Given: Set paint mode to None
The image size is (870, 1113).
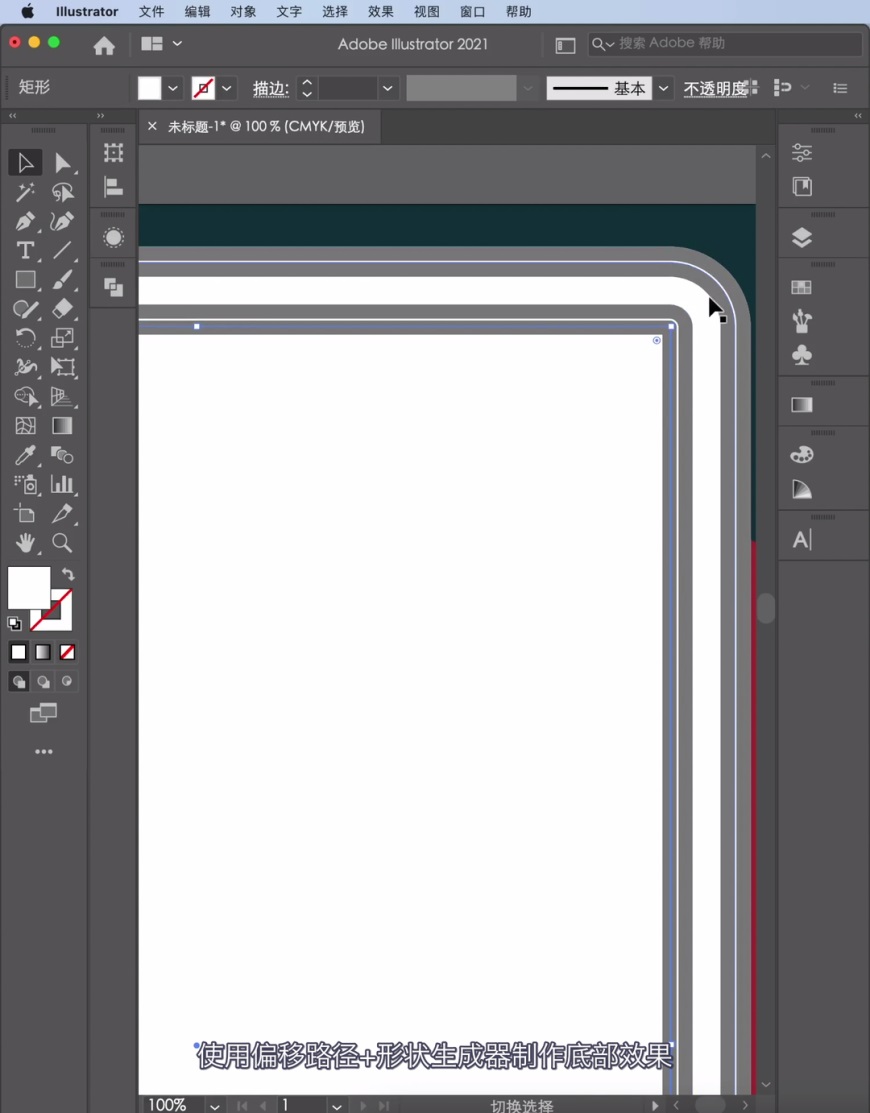Looking at the screenshot, I should click(67, 652).
